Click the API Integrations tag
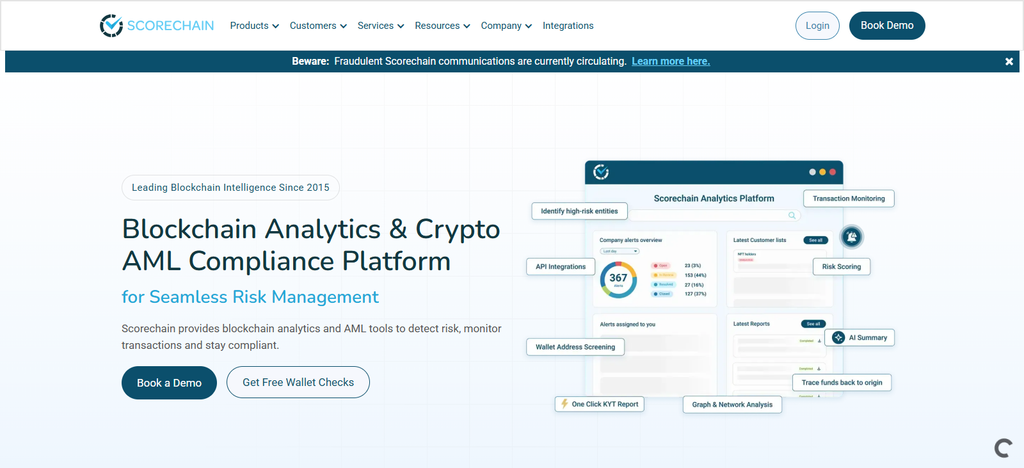 (560, 266)
